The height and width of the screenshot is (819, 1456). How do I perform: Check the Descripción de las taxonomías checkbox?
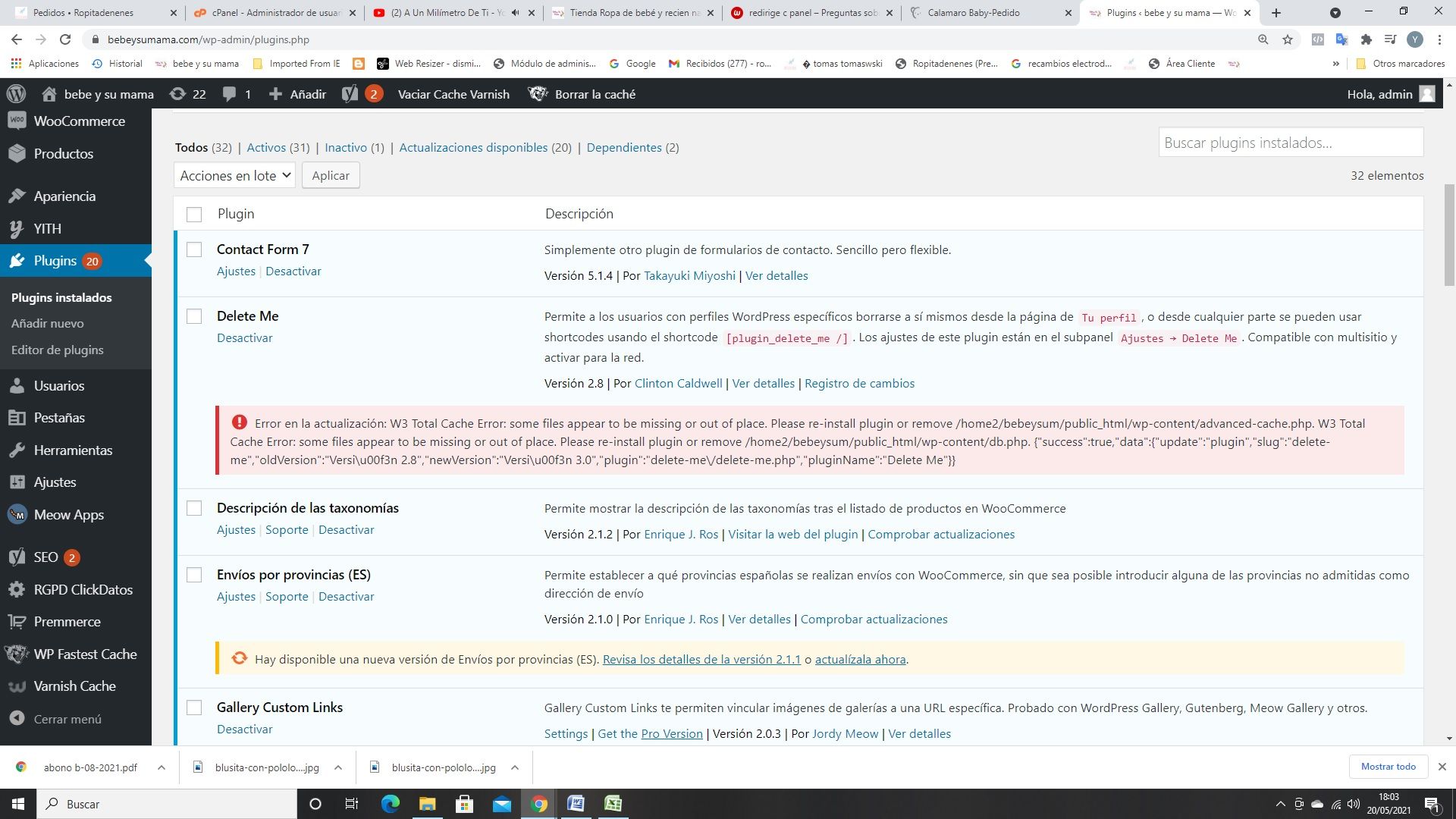[x=194, y=508]
